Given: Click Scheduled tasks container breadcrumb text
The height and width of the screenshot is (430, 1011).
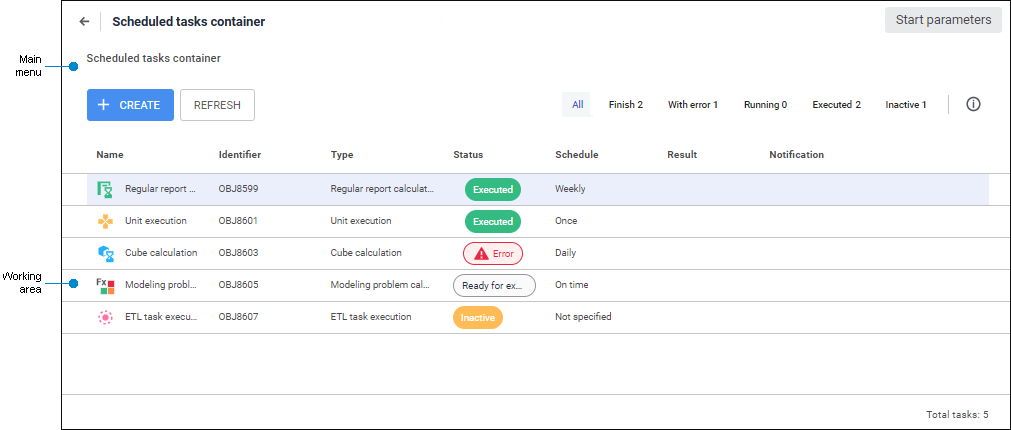Looking at the screenshot, I should point(153,58).
